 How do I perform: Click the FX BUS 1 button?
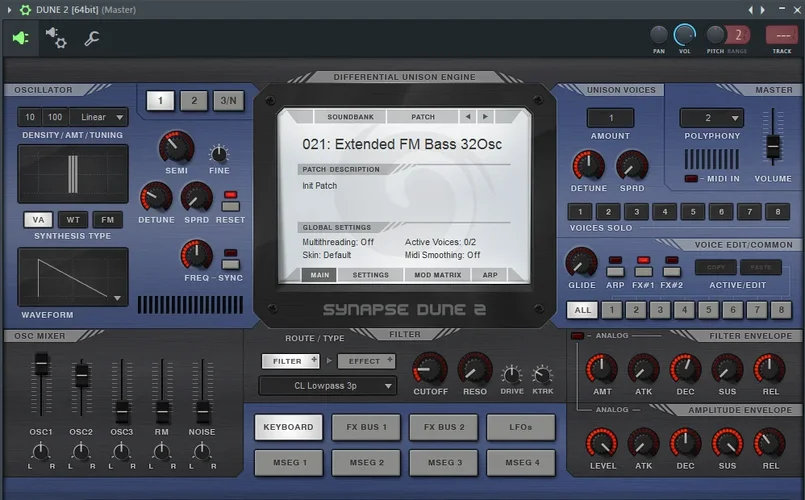(x=366, y=427)
